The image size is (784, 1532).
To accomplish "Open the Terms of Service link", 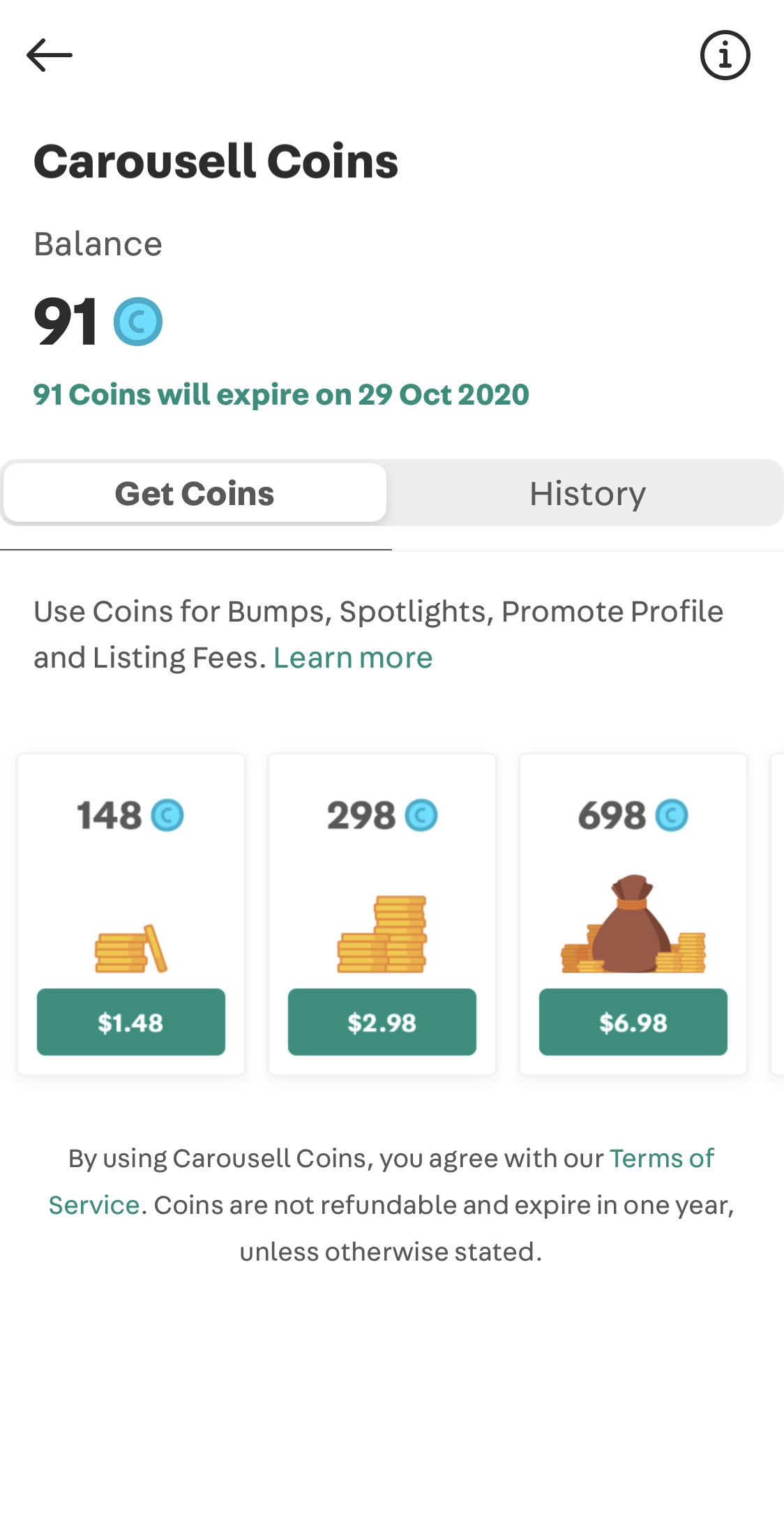I will (663, 1159).
